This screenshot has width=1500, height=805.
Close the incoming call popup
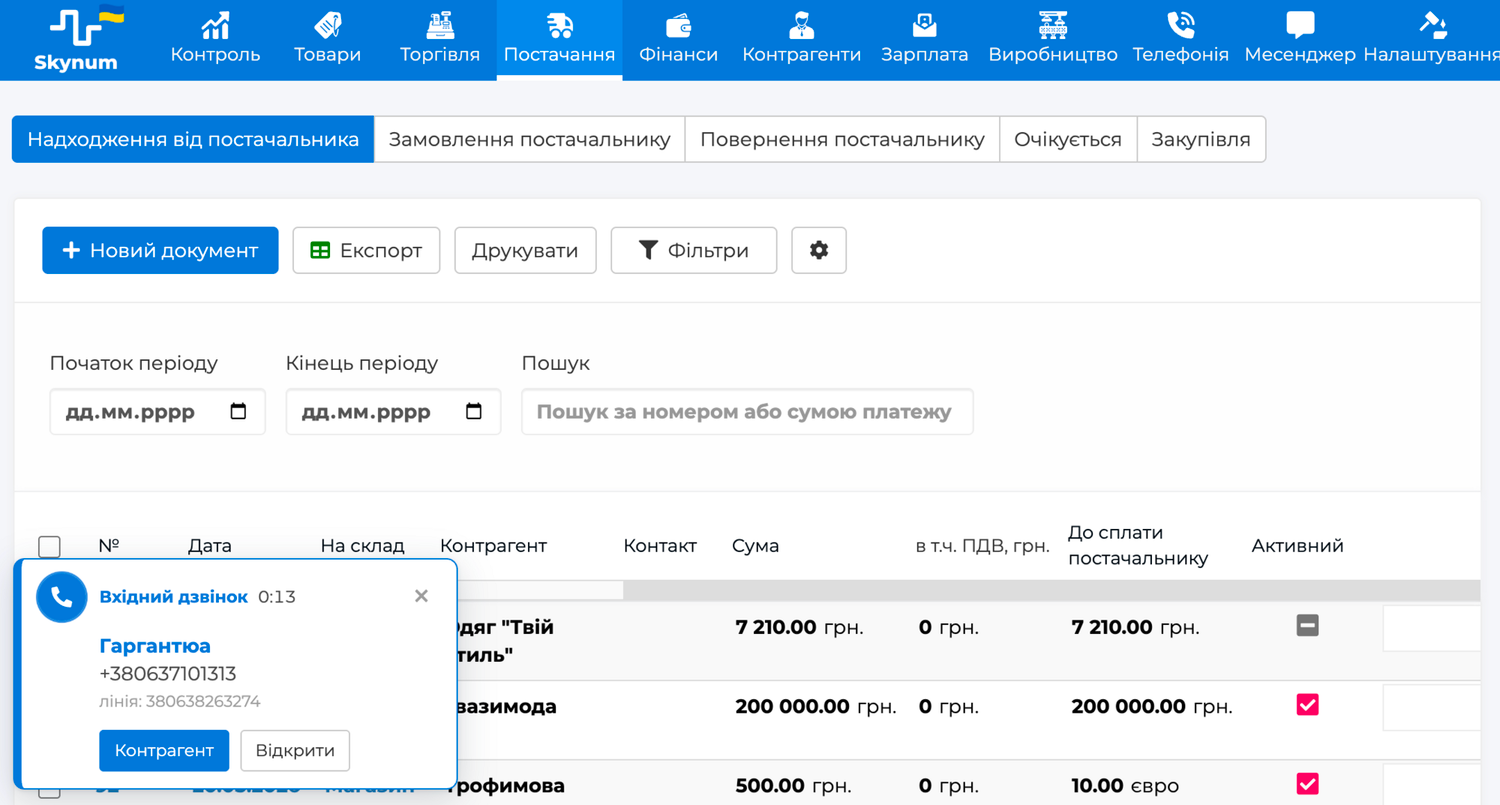(x=421, y=596)
